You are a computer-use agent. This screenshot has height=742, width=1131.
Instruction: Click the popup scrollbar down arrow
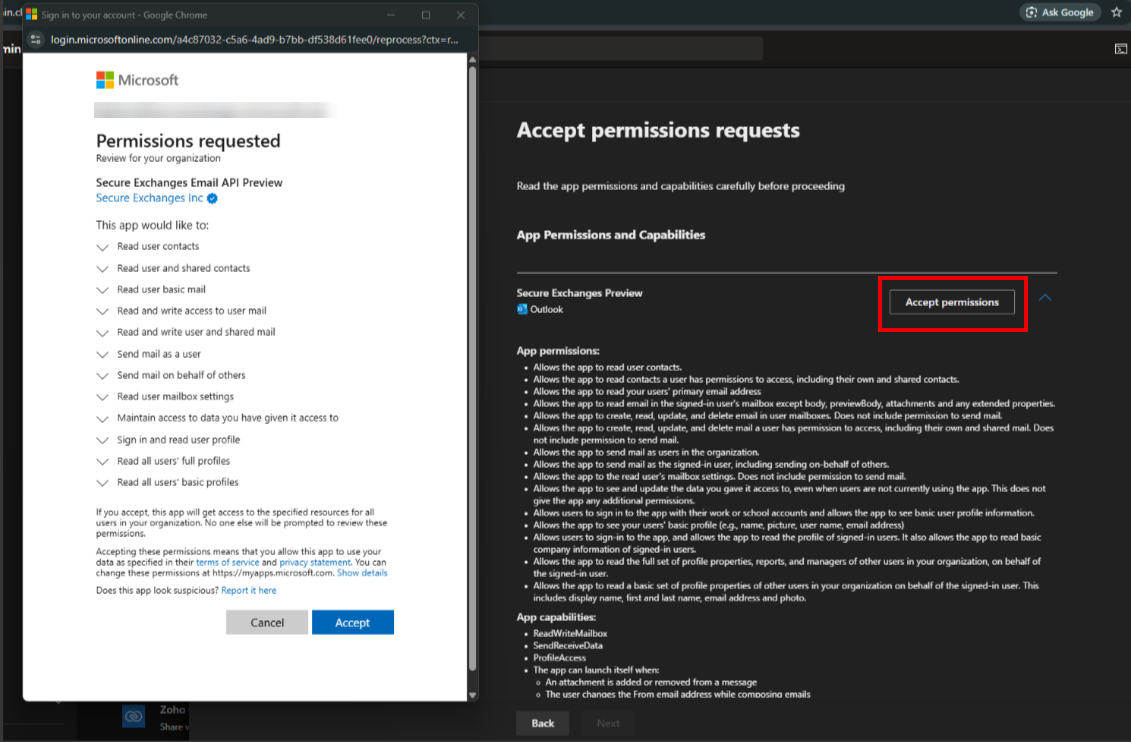click(x=472, y=695)
